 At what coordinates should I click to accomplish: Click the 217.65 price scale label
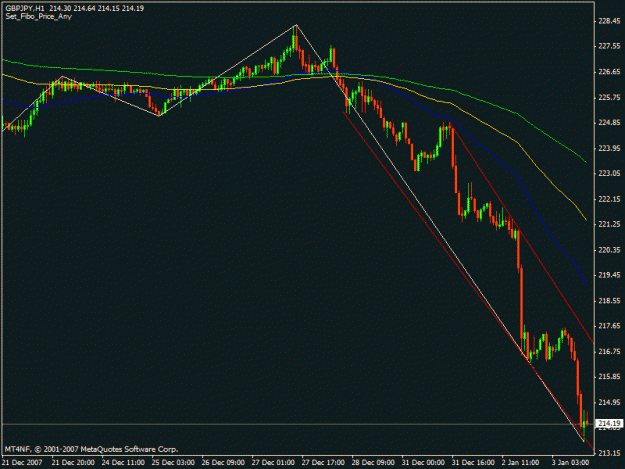[x=609, y=326]
